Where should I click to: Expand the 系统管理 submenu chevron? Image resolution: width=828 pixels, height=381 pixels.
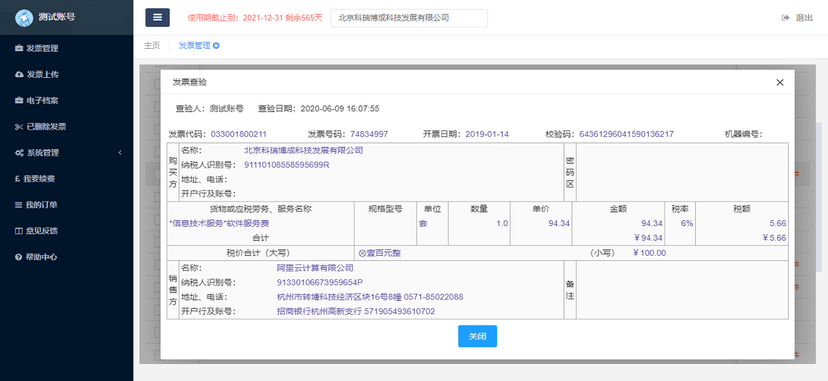[x=120, y=153]
